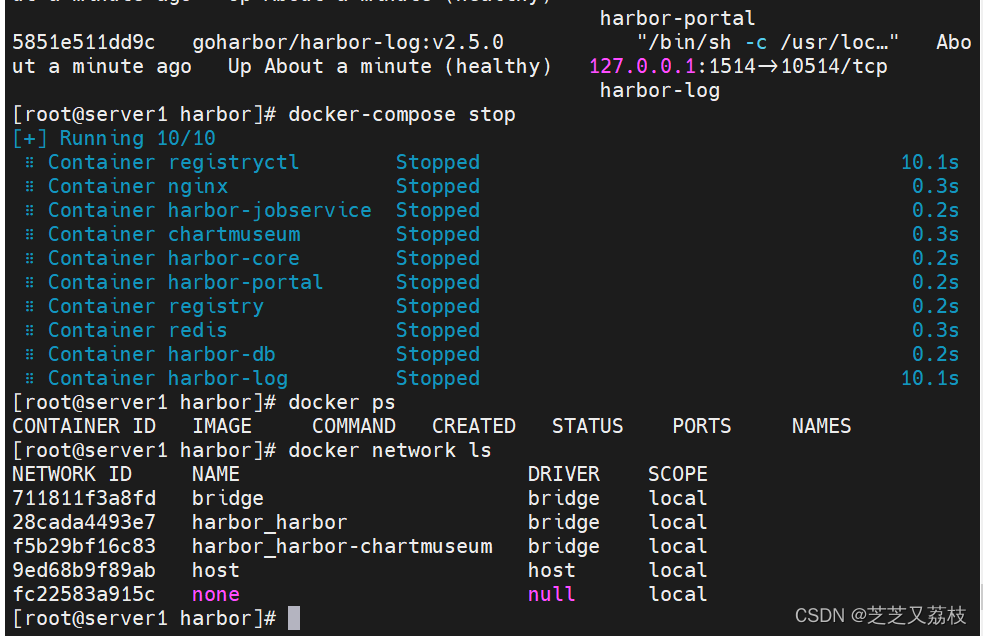Click the network ID 711811f3a8fd
This screenshot has height=636, width=983.
84,498
